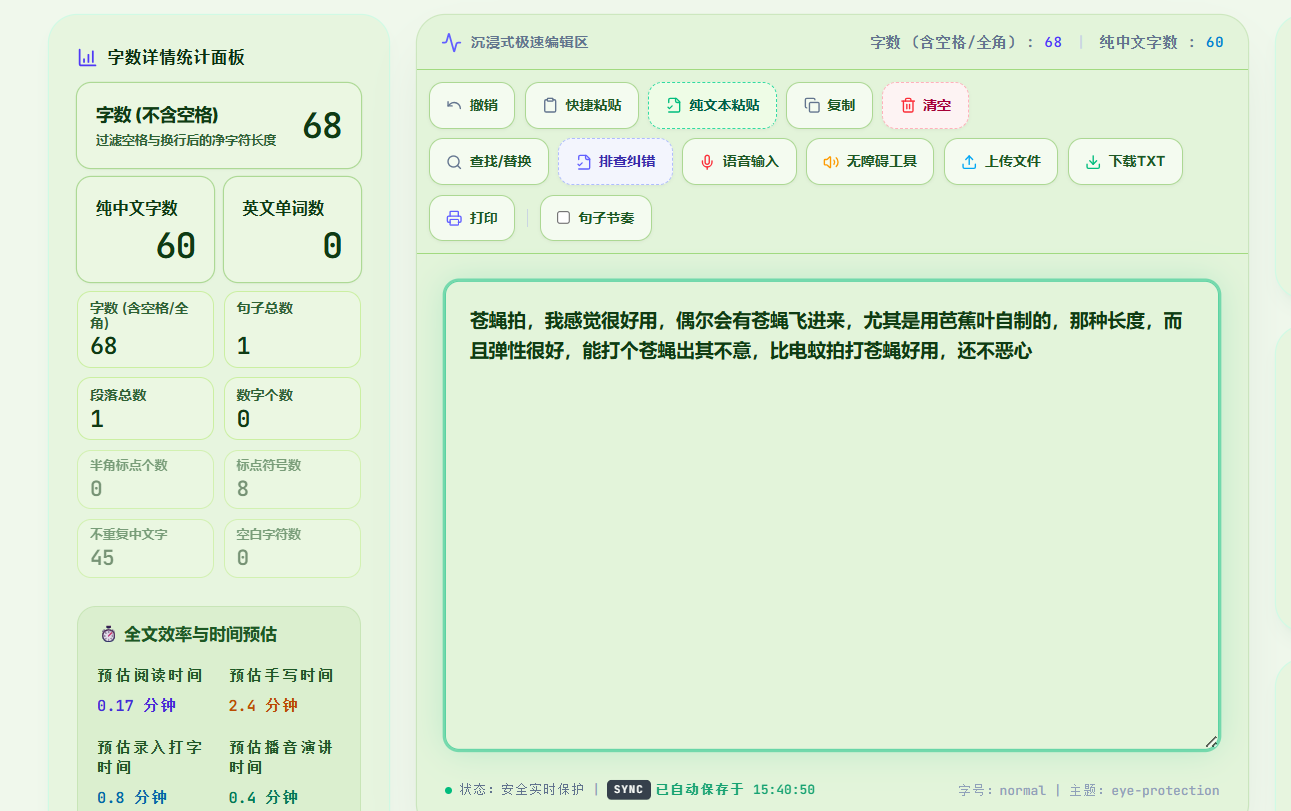Click the 英文单词数 0 card
1291x811 pixels.
click(x=292, y=229)
